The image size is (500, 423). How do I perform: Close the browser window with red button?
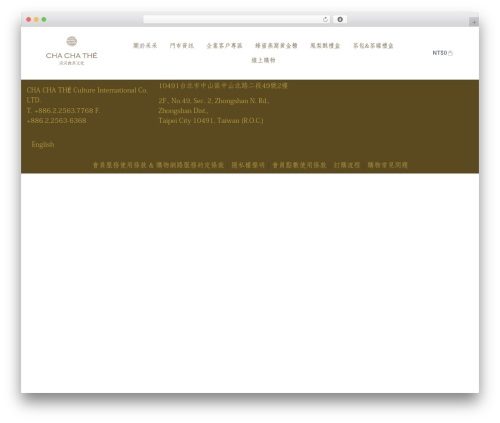pos(29,19)
